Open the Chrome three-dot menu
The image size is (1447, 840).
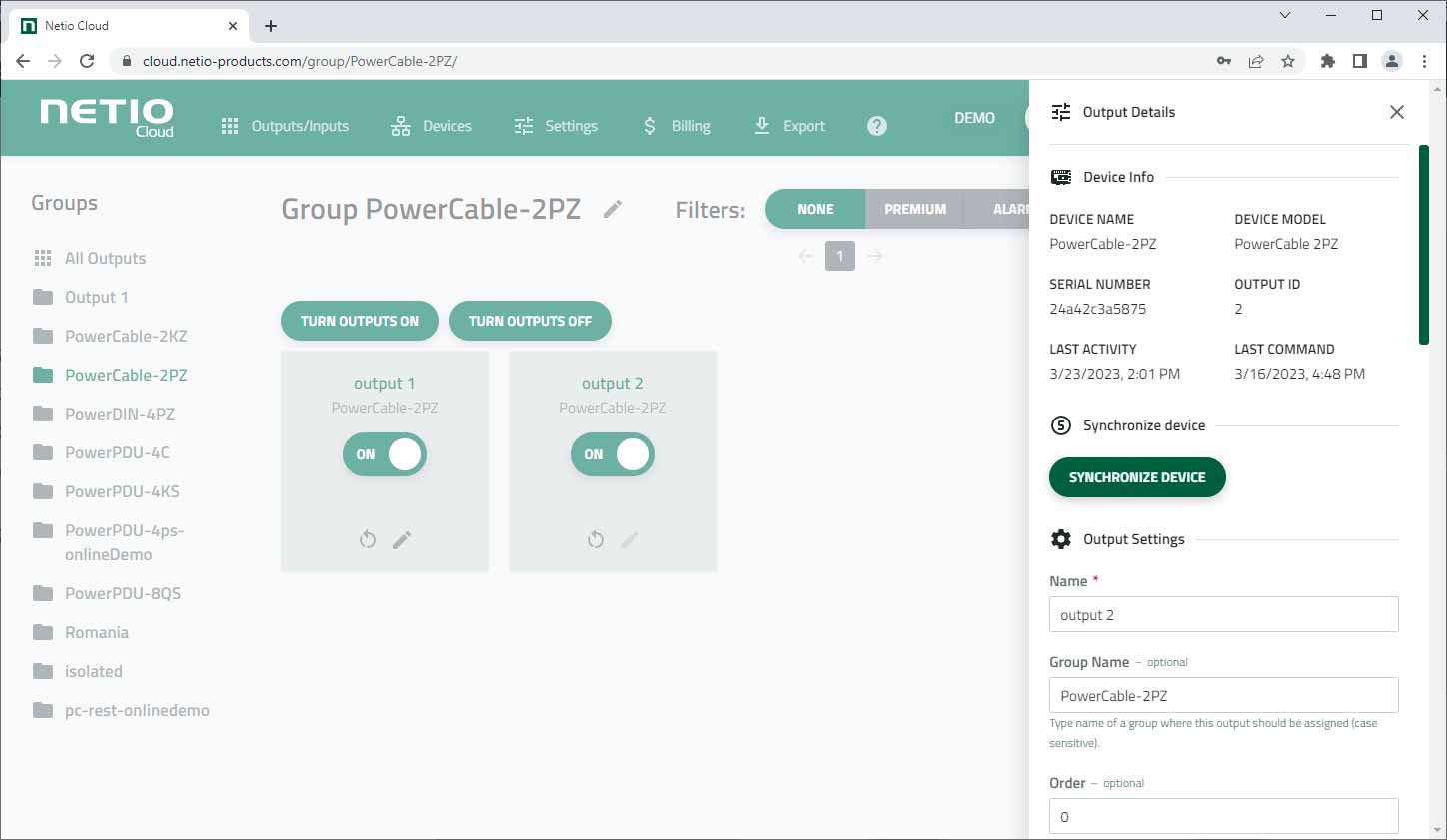pyautogui.click(x=1424, y=61)
